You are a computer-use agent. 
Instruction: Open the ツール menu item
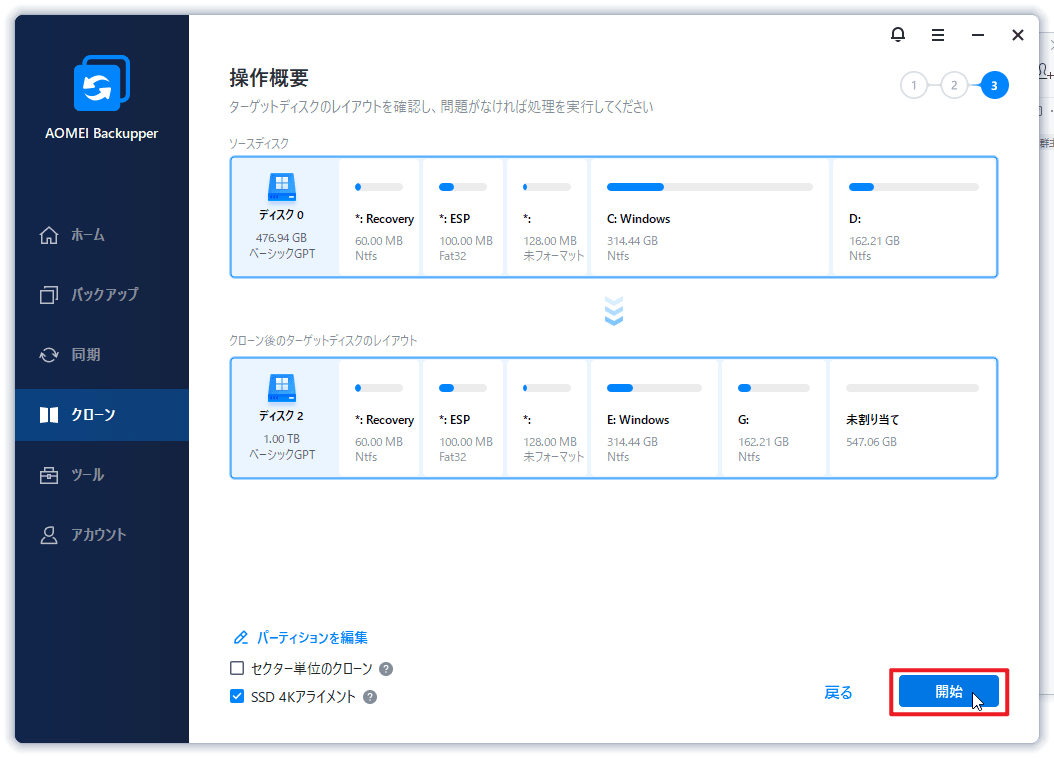click(x=102, y=475)
